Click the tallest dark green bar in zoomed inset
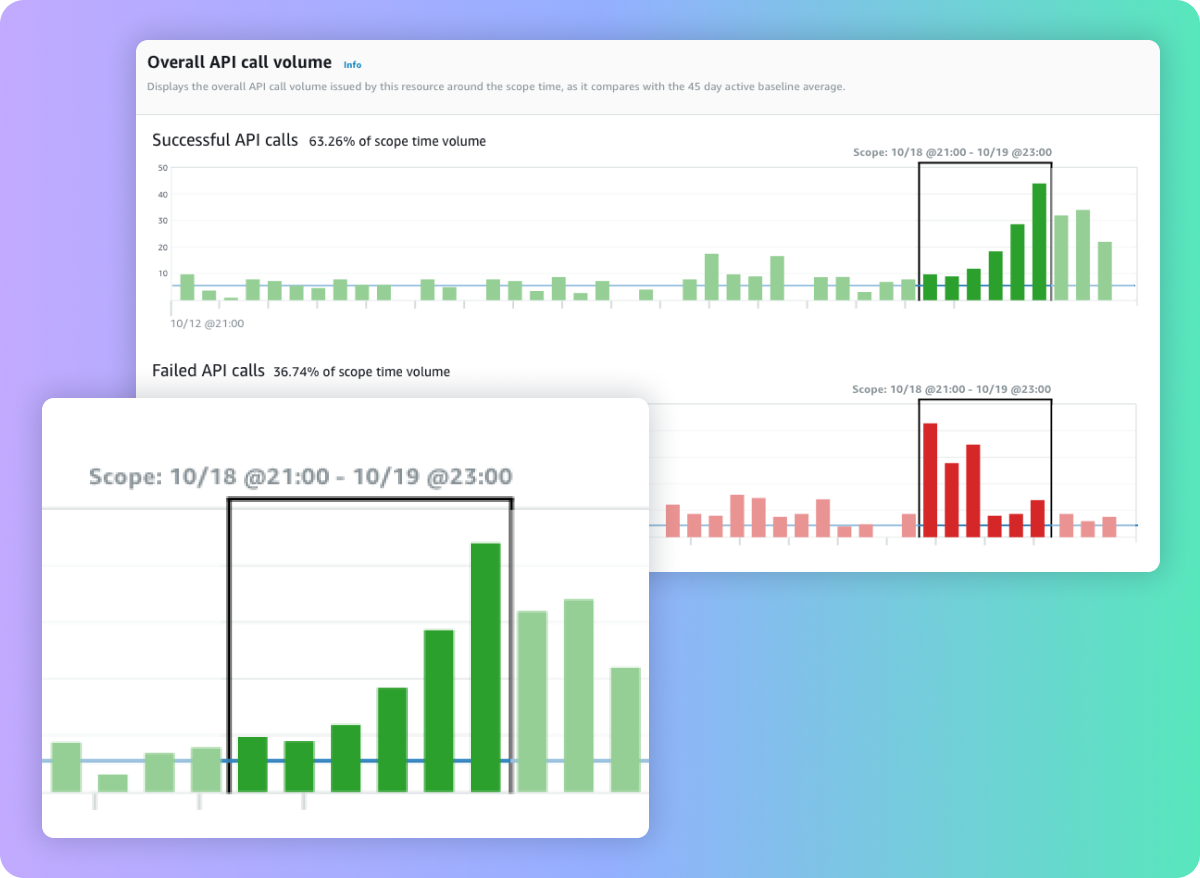Screen dimensions: 1200x878 click(x=486, y=667)
